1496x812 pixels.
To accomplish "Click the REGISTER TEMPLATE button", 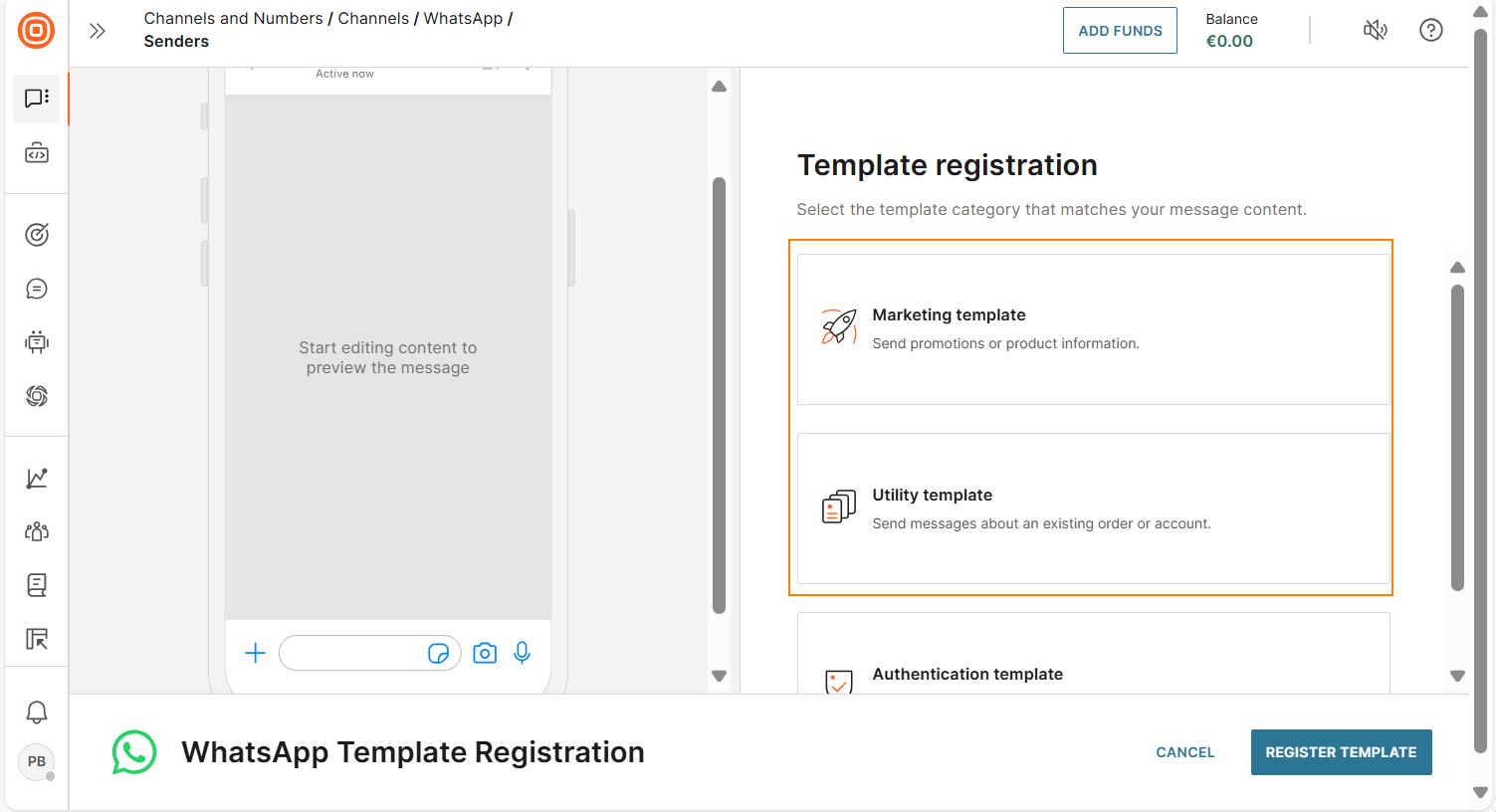I will (x=1341, y=752).
